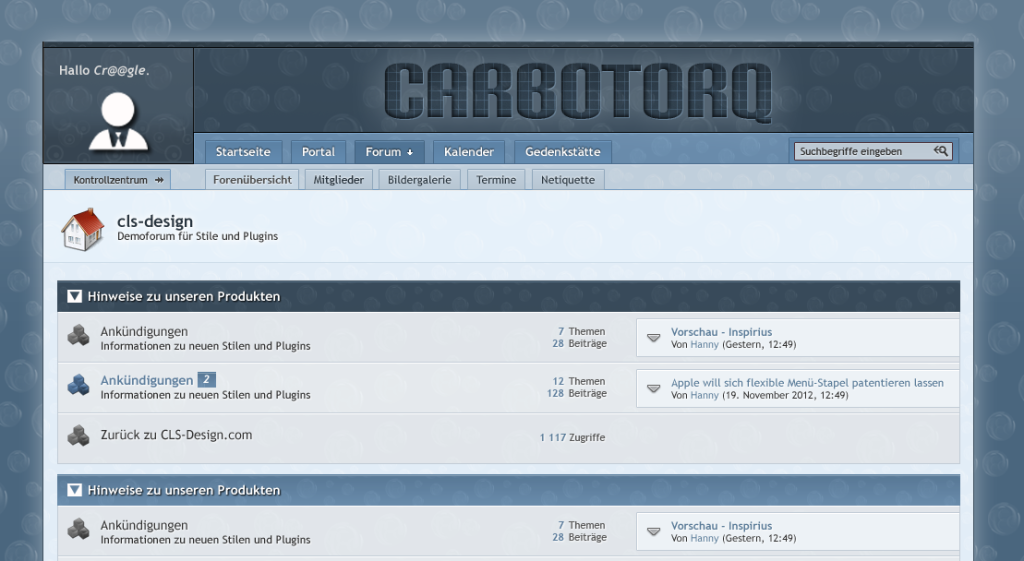Open the Startseite tab
Viewport: 1024px width, 561px height.
(x=243, y=152)
